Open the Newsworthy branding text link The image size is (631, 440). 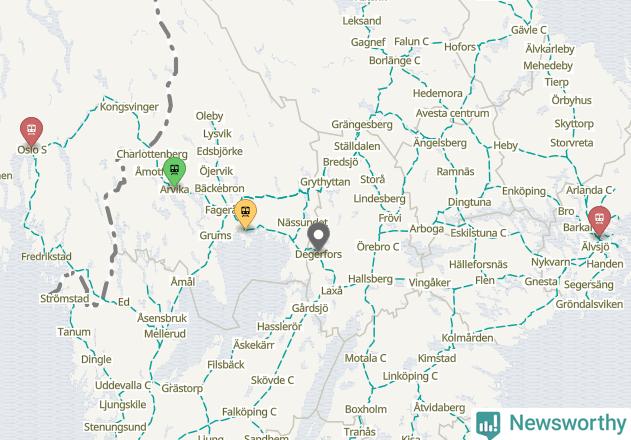point(568,423)
